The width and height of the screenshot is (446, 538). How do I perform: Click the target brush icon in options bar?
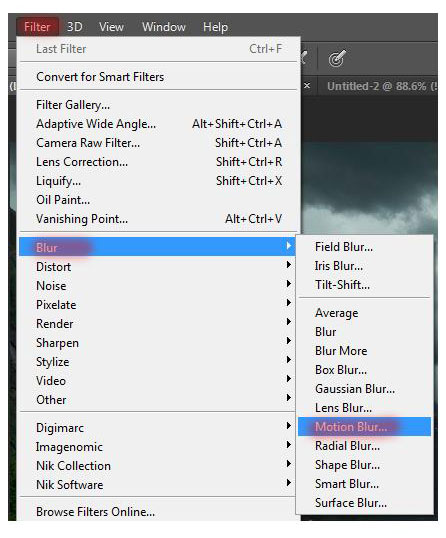pos(337,58)
